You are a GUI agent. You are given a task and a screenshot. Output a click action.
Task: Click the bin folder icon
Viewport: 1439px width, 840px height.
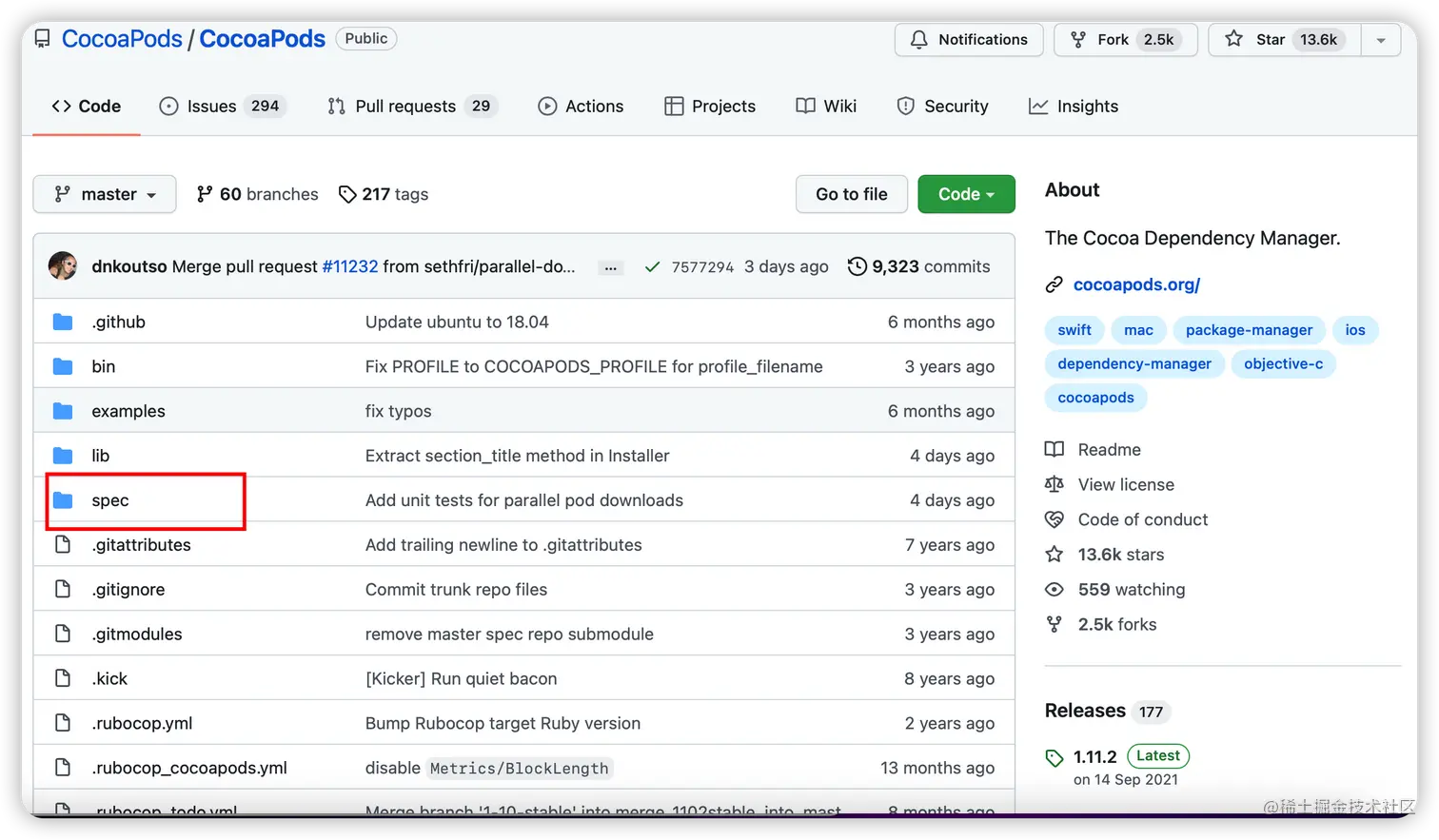point(63,367)
